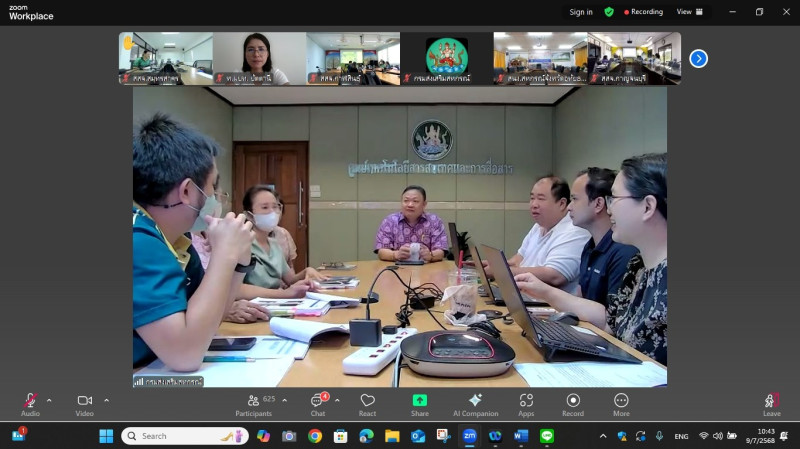The width and height of the screenshot is (800, 449).
Task: Click the Sign in link
Action: click(x=580, y=12)
